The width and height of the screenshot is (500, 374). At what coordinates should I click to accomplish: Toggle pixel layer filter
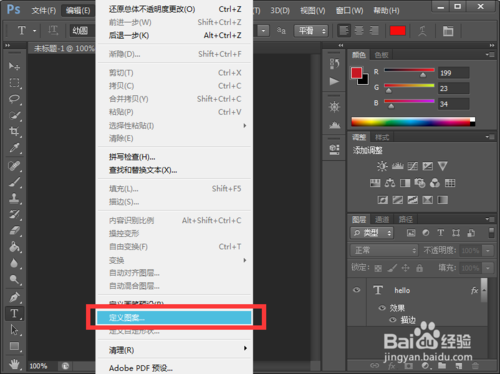coord(411,233)
